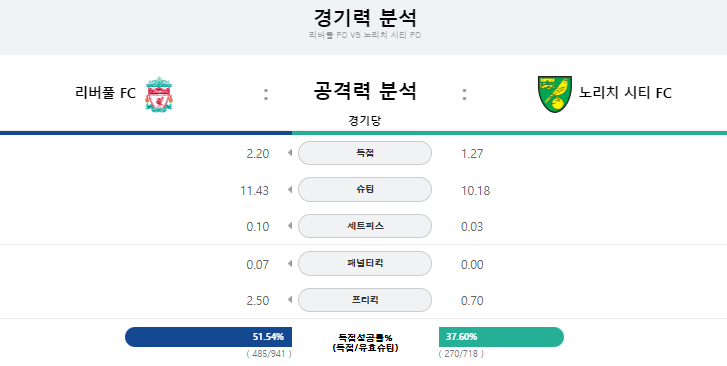The height and width of the screenshot is (366, 727).
Task: Select the 세트피스 stat pill button
Action: [x=365, y=226]
